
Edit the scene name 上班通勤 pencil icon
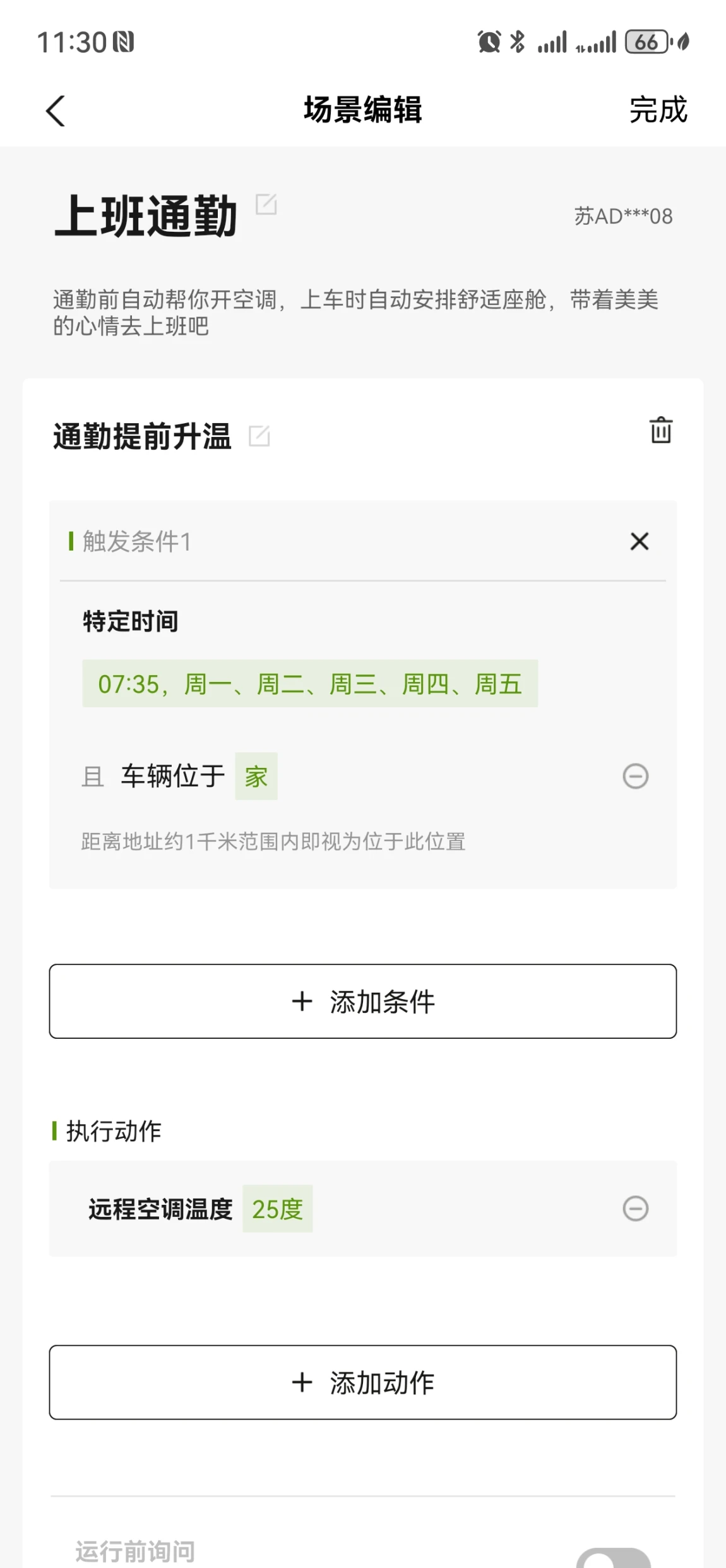(266, 204)
